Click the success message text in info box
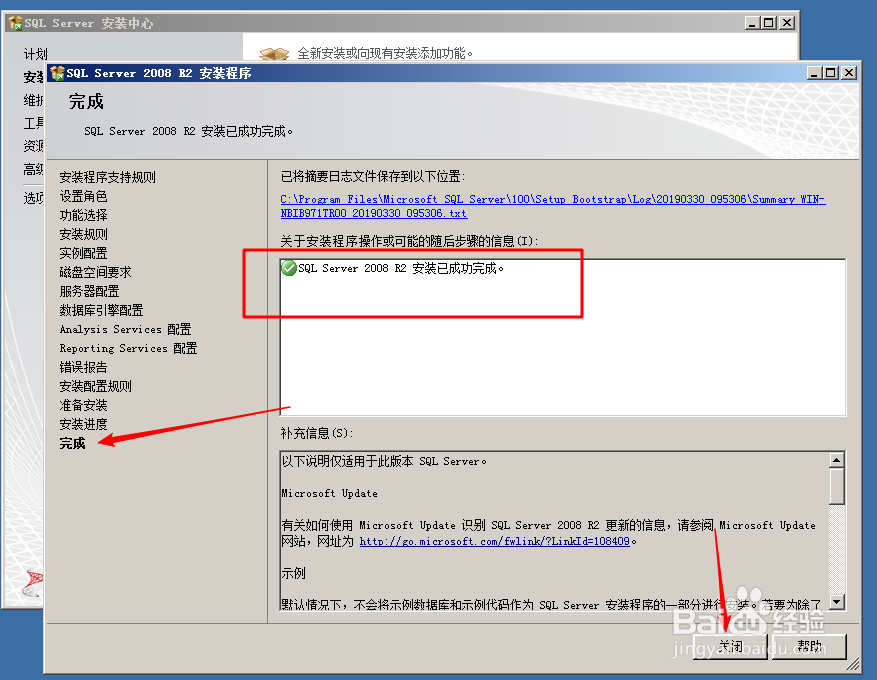 point(401,268)
